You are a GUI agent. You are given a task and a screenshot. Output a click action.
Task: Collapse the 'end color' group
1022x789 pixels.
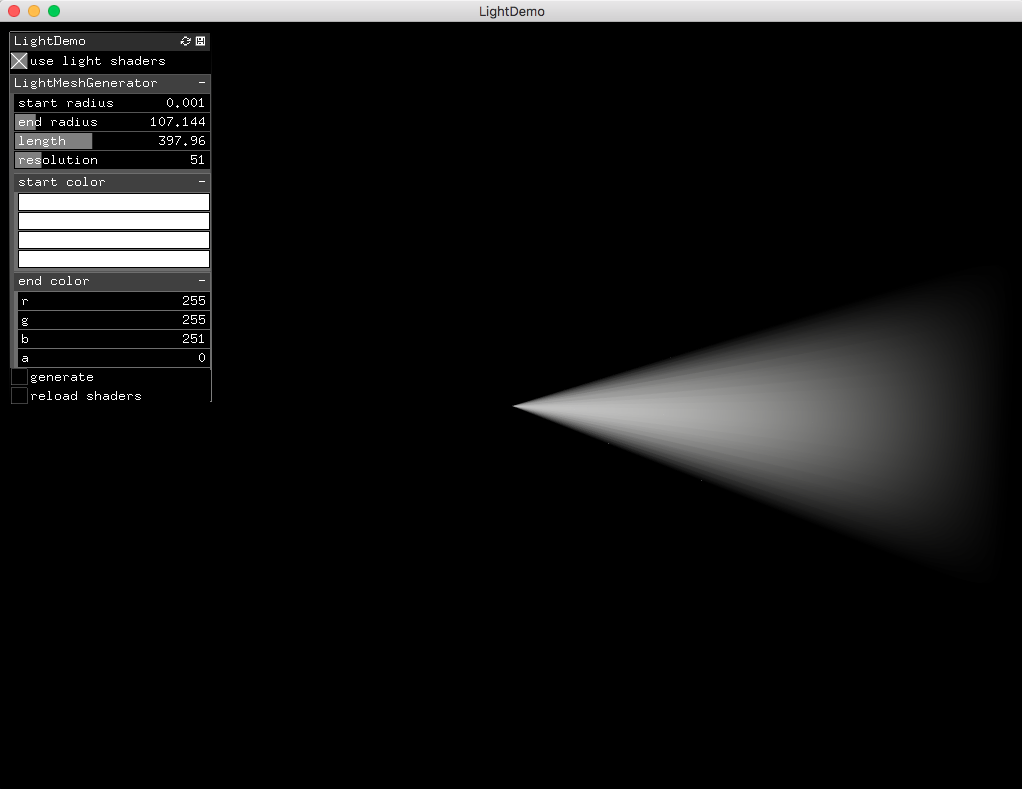202,281
